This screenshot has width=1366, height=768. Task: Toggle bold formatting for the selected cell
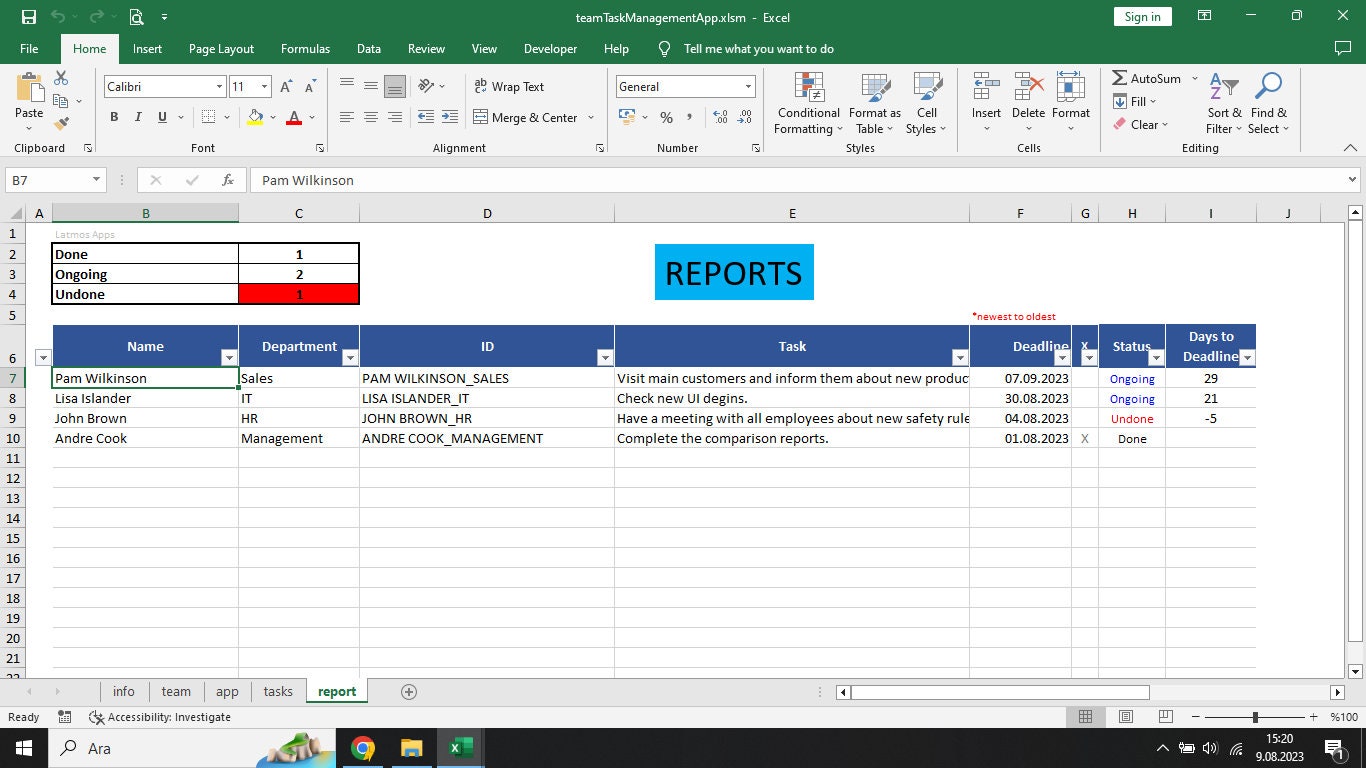(x=114, y=117)
